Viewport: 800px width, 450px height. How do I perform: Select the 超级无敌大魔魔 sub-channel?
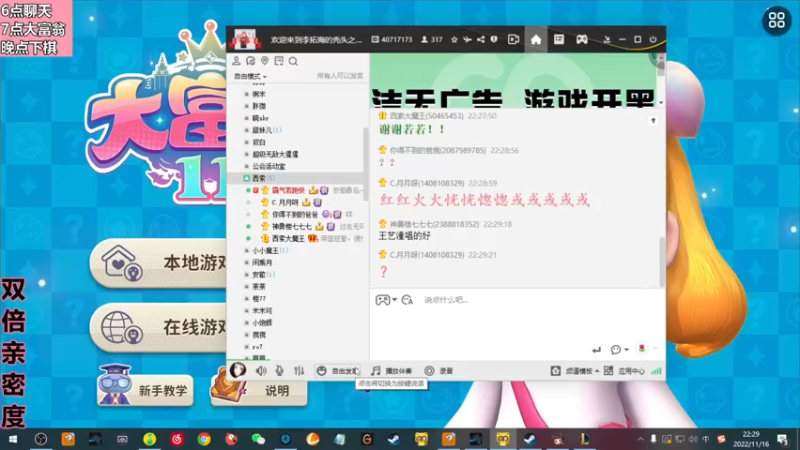pos(275,154)
